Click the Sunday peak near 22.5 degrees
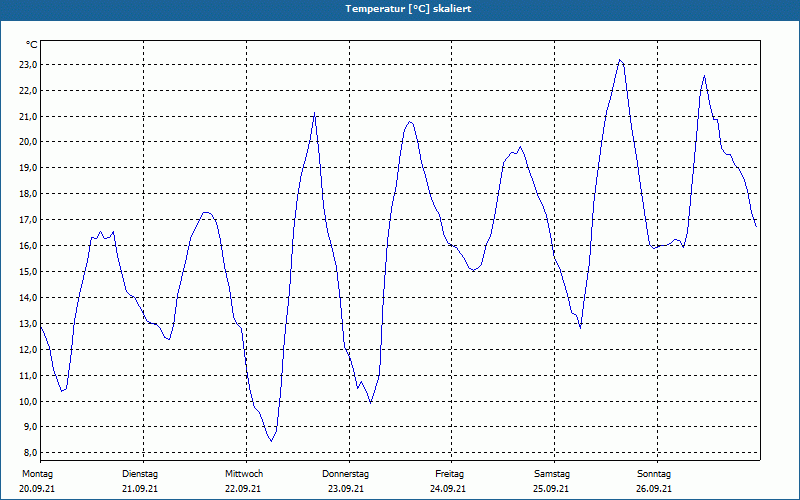 tap(705, 76)
